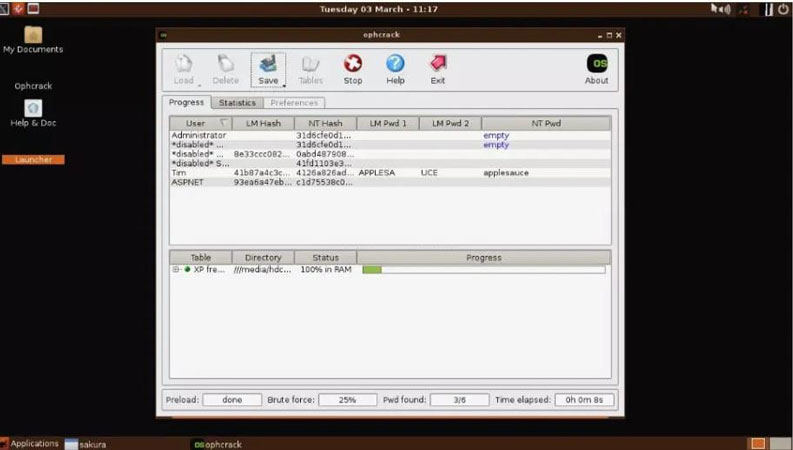Open the Save button dropdown arrow
This screenshot has width=793, height=450.
click(x=284, y=86)
